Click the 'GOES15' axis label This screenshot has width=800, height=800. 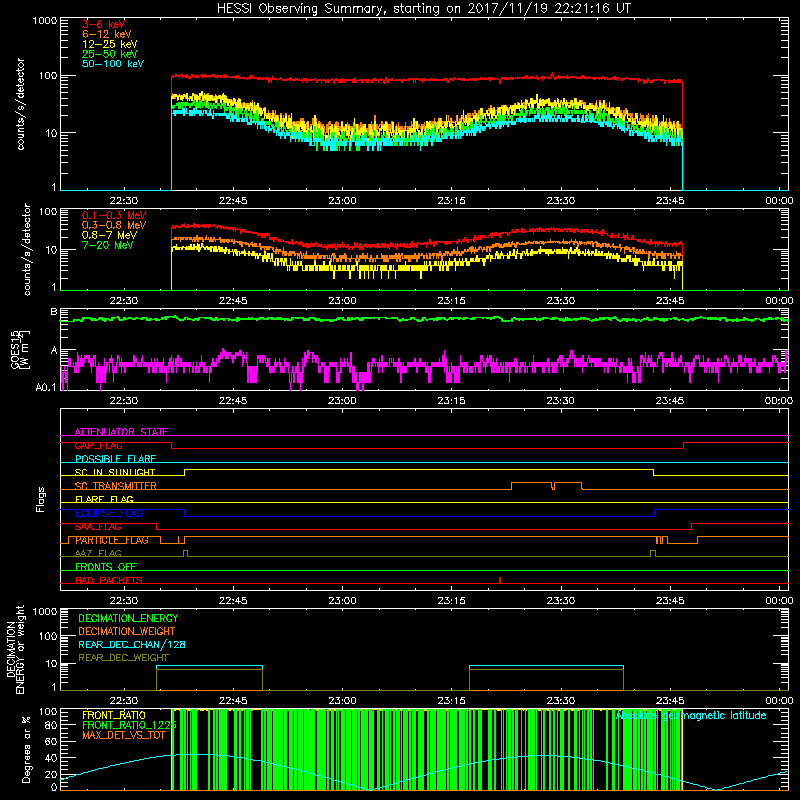[15, 349]
